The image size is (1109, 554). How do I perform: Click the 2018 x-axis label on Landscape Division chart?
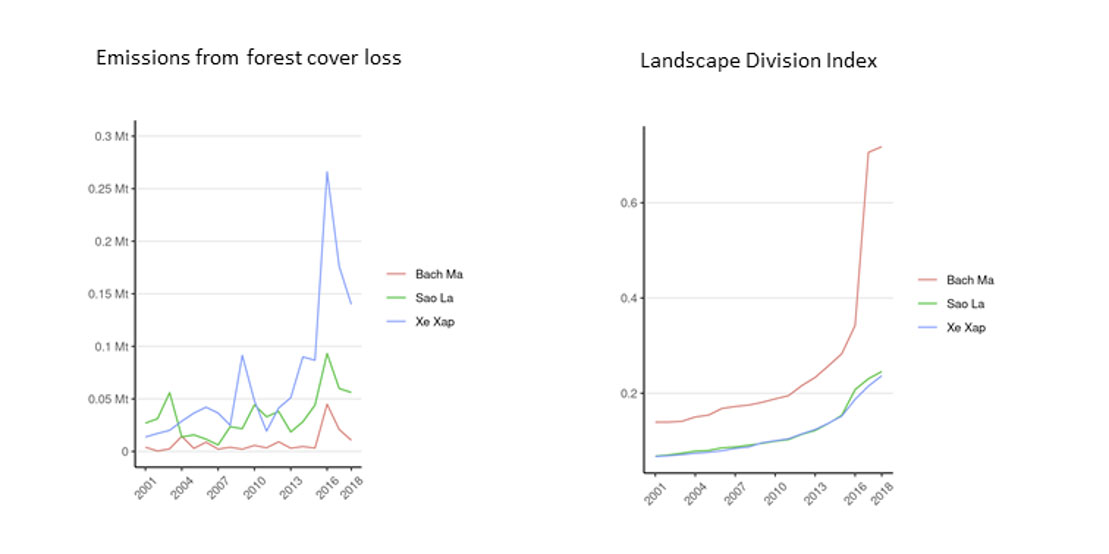[884, 494]
